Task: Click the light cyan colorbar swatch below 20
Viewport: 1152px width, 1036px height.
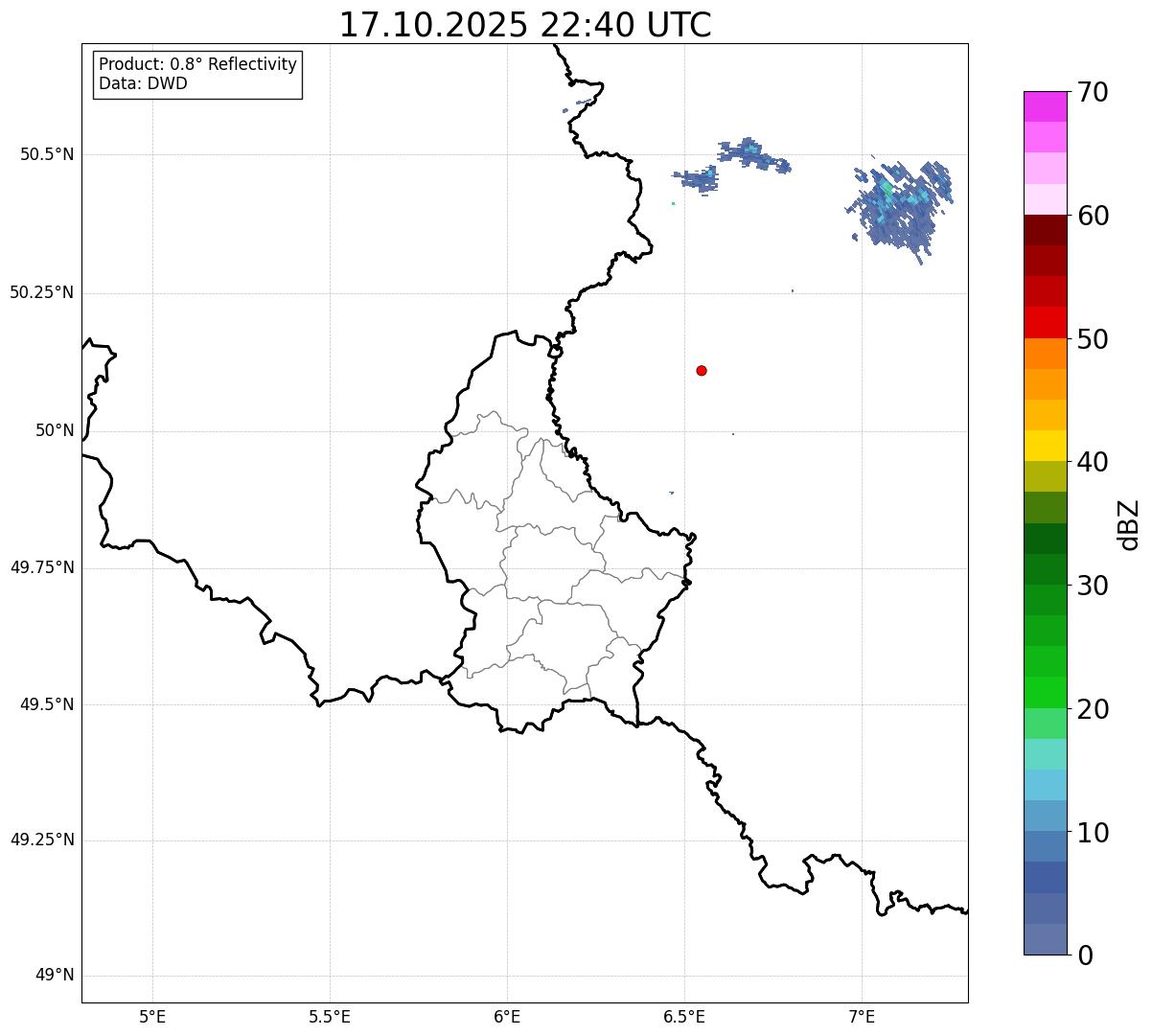Action: (1045, 754)
